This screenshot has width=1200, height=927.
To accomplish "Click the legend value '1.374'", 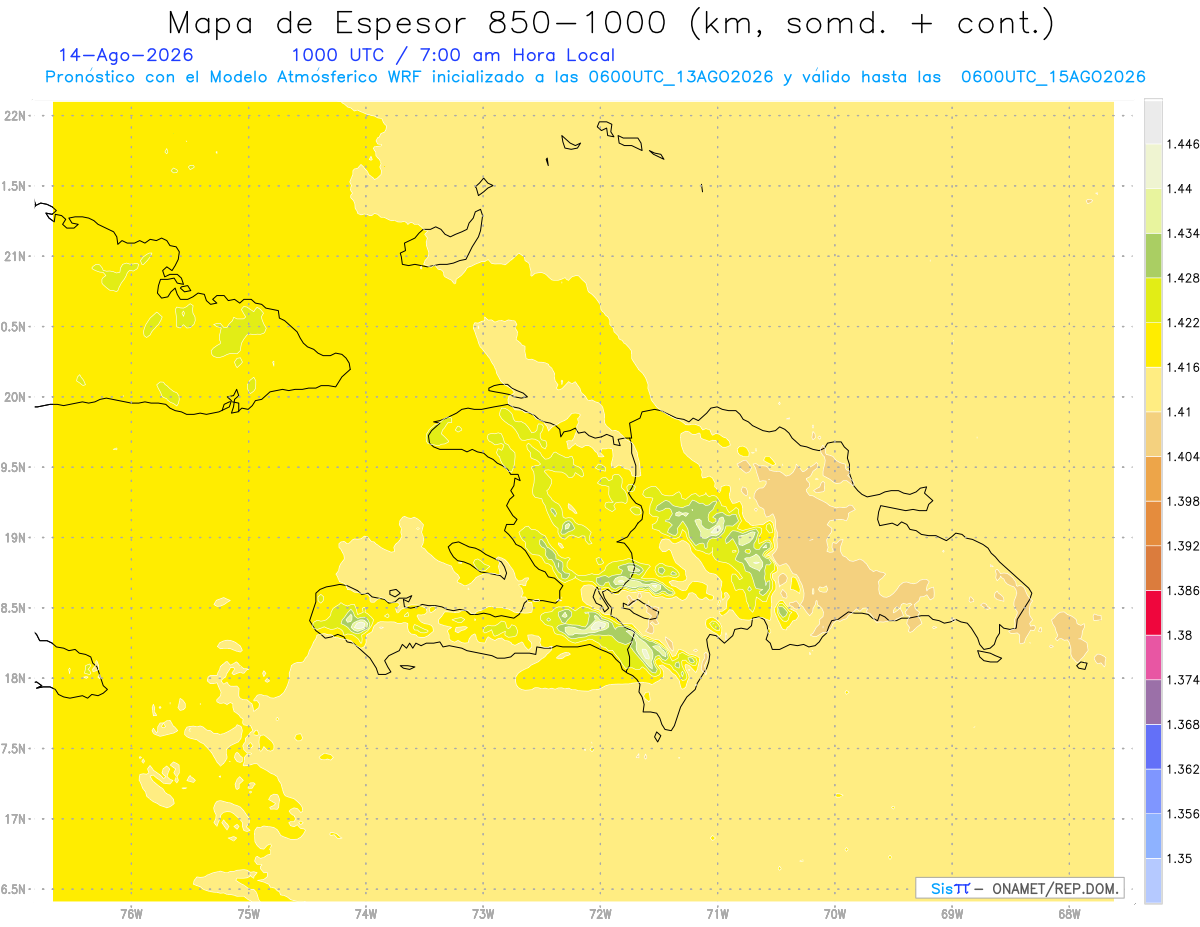I will pyautogui.click(x=1183, y=680).
